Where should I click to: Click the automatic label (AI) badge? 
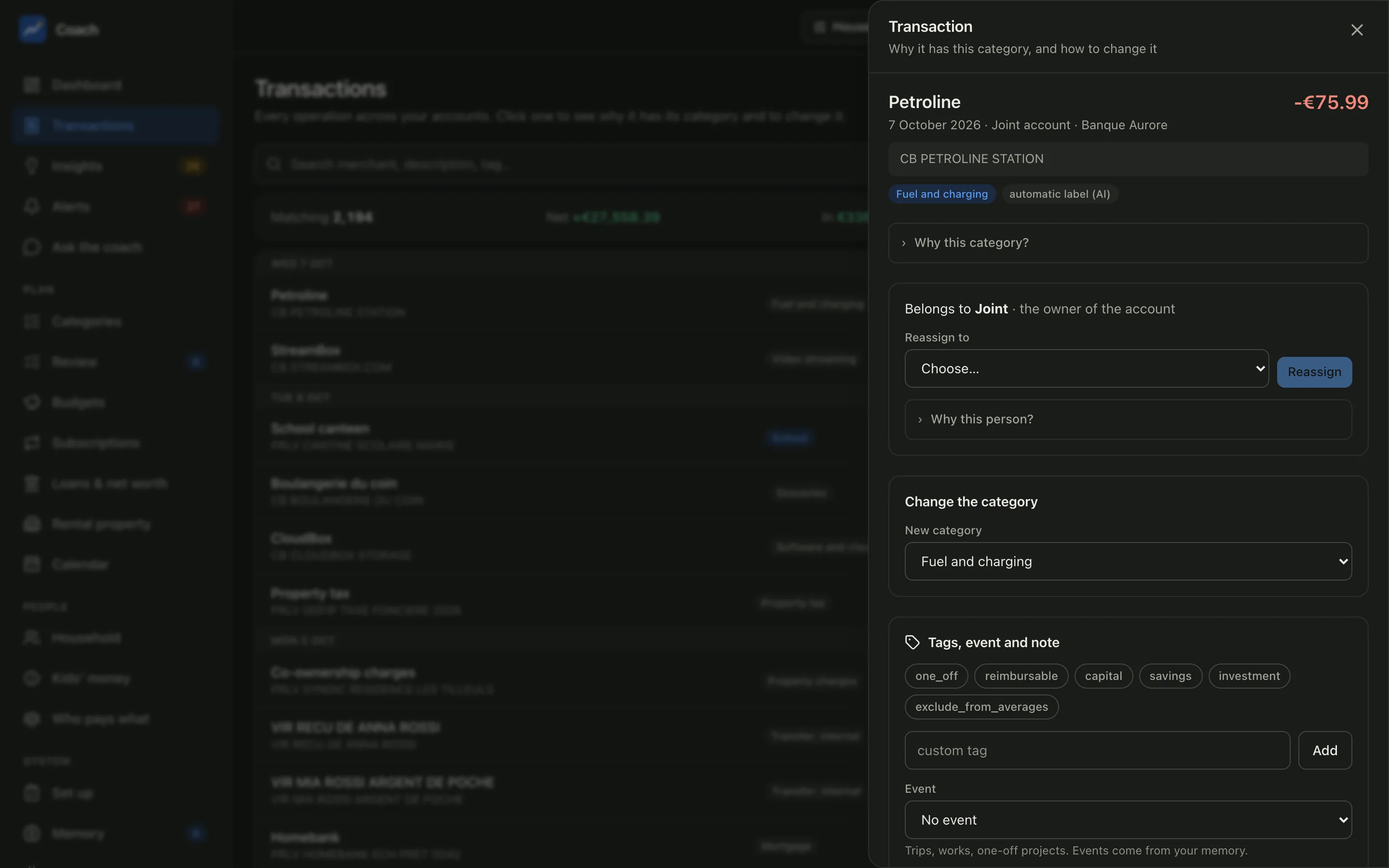point(1060,194)
